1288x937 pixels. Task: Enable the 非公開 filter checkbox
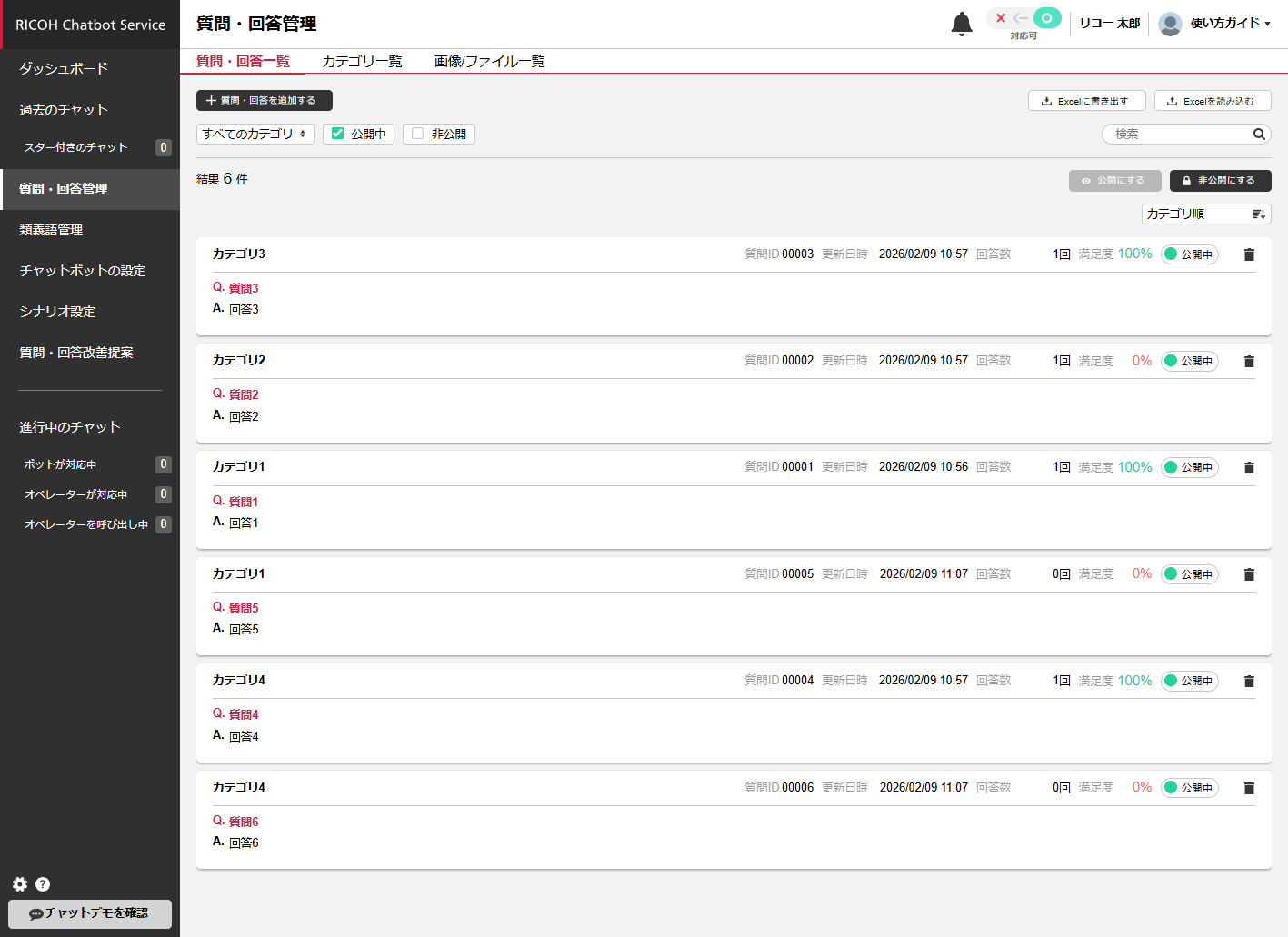pyautogui.click(x=418, y=134)
